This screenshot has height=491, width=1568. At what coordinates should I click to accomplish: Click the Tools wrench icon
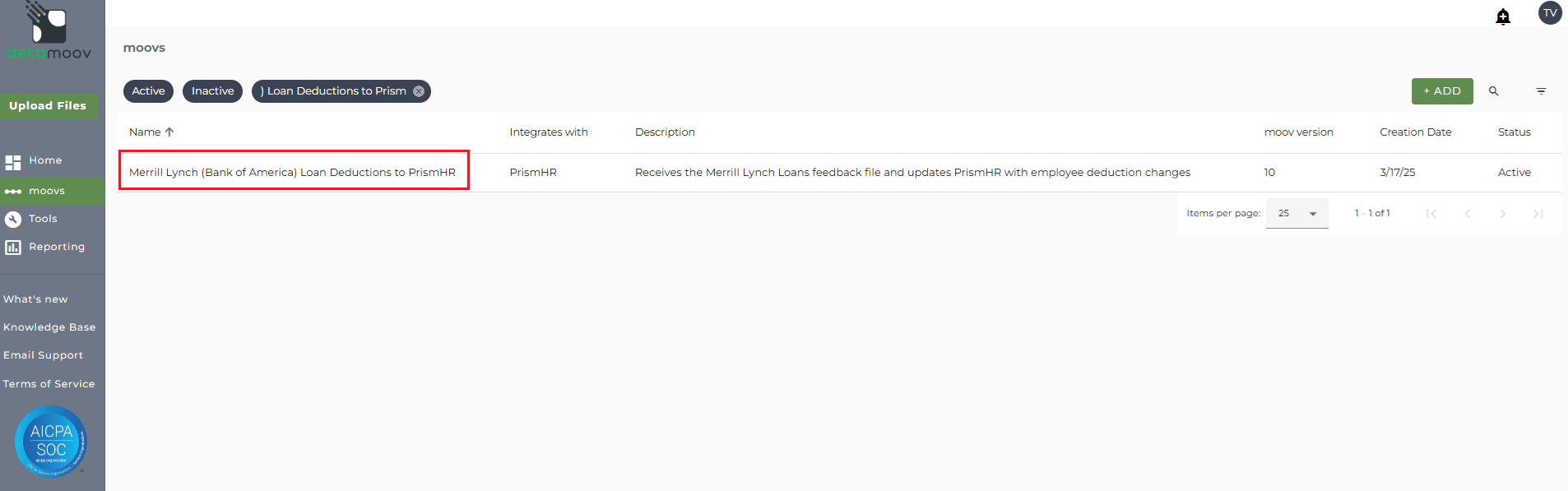click(13, 220)
